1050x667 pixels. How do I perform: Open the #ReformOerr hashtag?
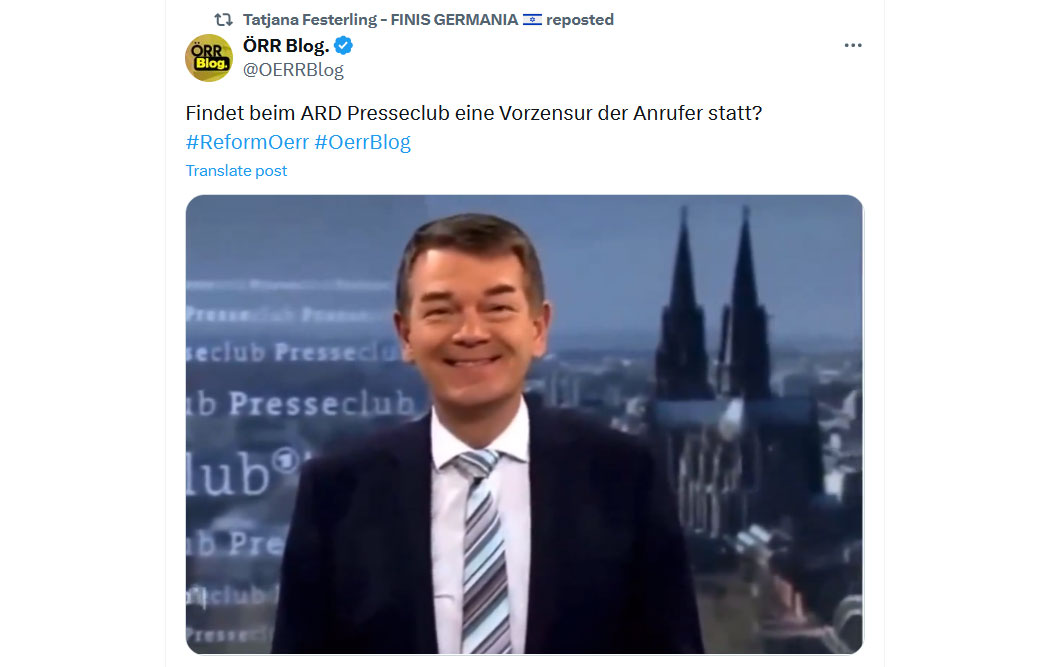pos(247,142)
